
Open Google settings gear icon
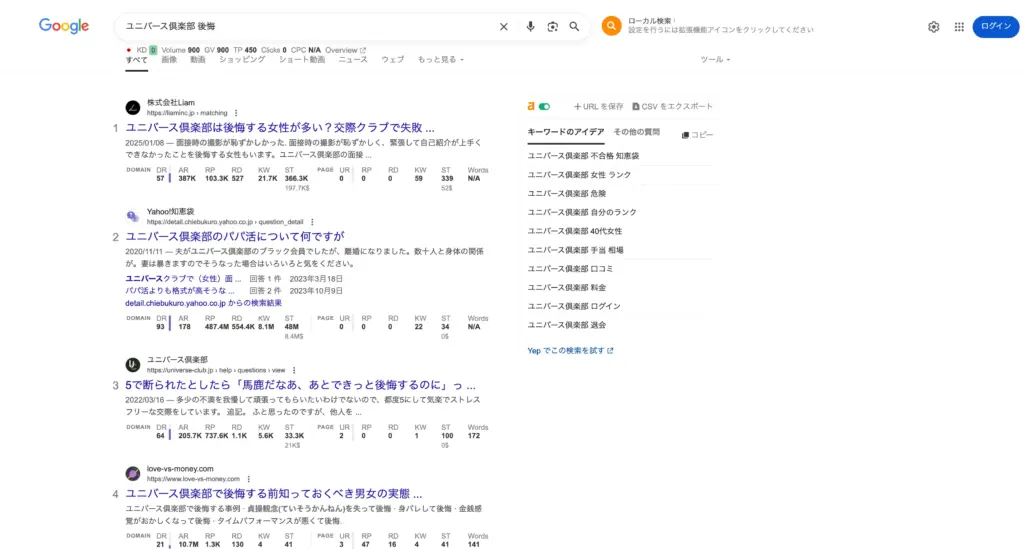933,27
